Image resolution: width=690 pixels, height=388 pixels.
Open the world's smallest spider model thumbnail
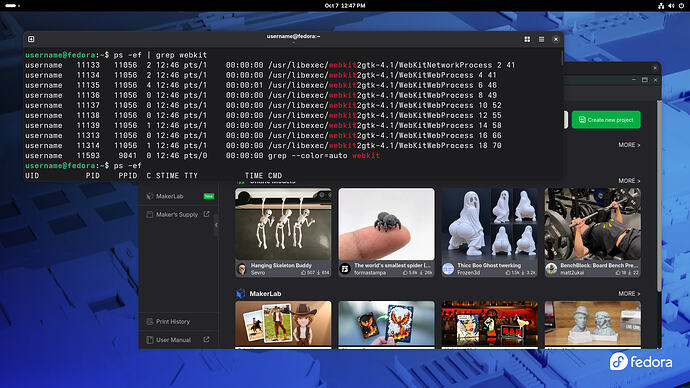[x=386, y=224]
